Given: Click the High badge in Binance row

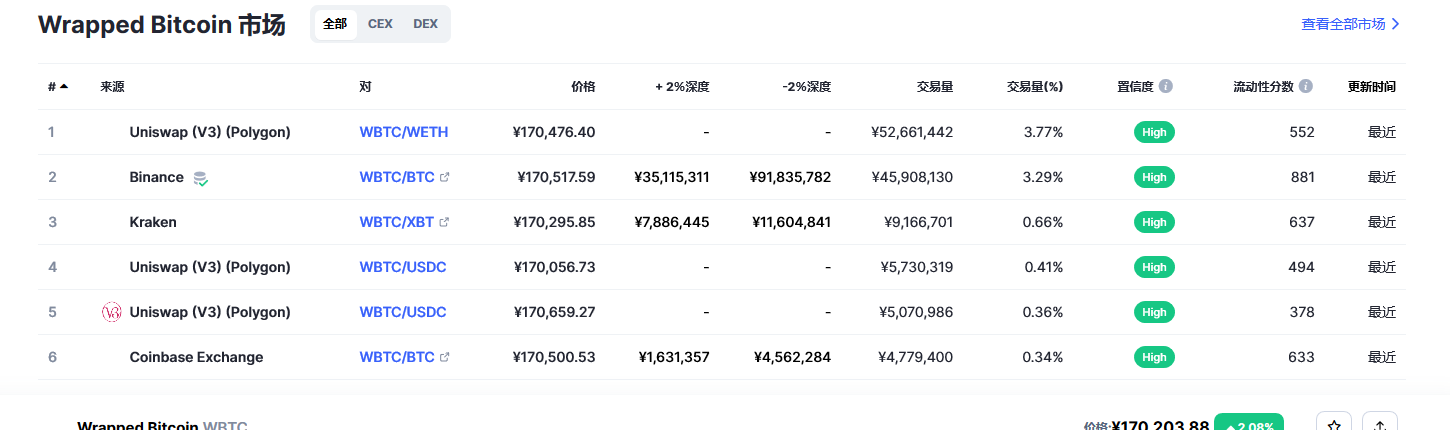Looking at the screenshot, I should 1154,177.
